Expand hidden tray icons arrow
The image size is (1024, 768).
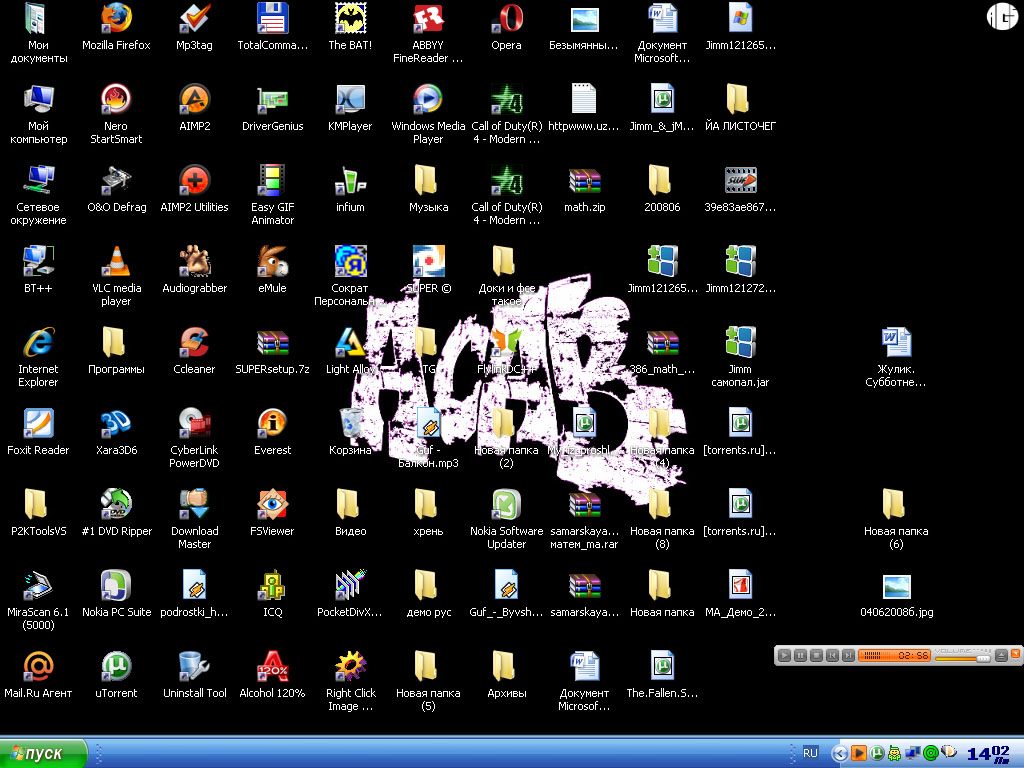[840, 754]
